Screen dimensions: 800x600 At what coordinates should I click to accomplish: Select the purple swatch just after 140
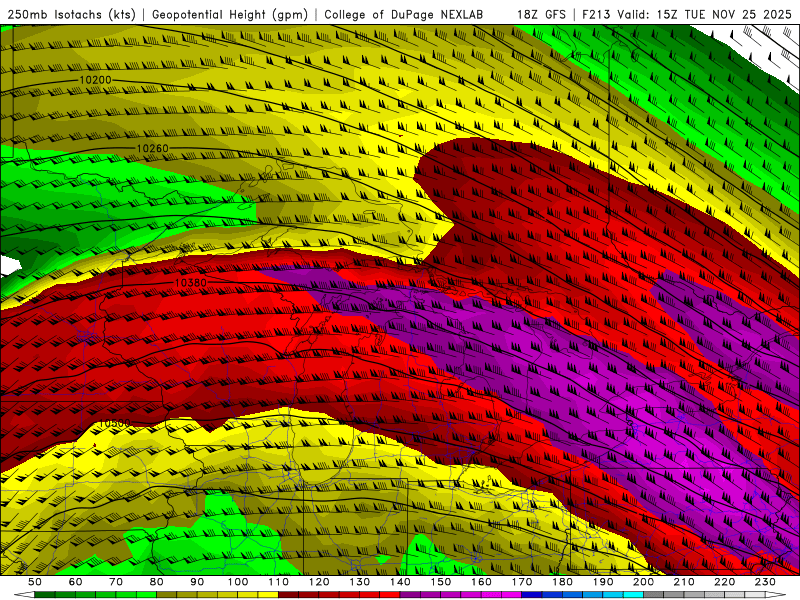pos(410,595)
